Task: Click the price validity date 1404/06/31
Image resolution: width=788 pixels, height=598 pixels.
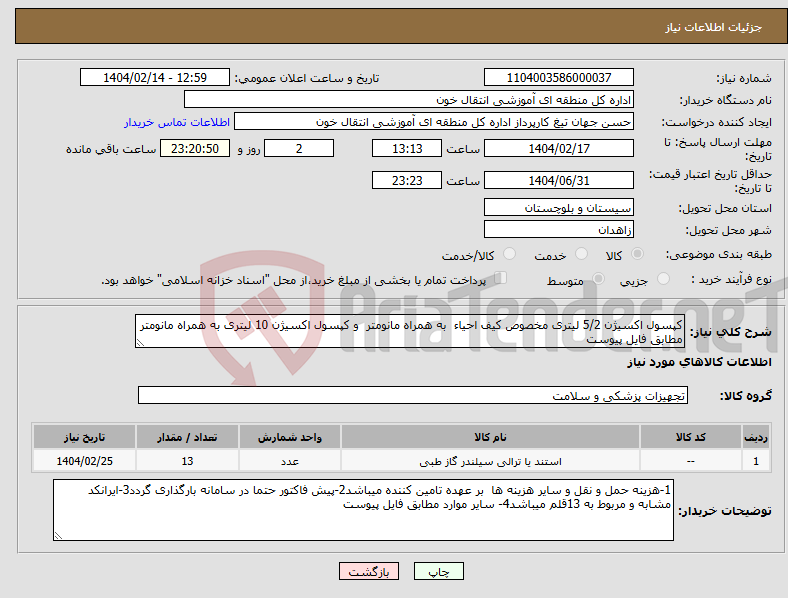Action: (x=558, y=180)
